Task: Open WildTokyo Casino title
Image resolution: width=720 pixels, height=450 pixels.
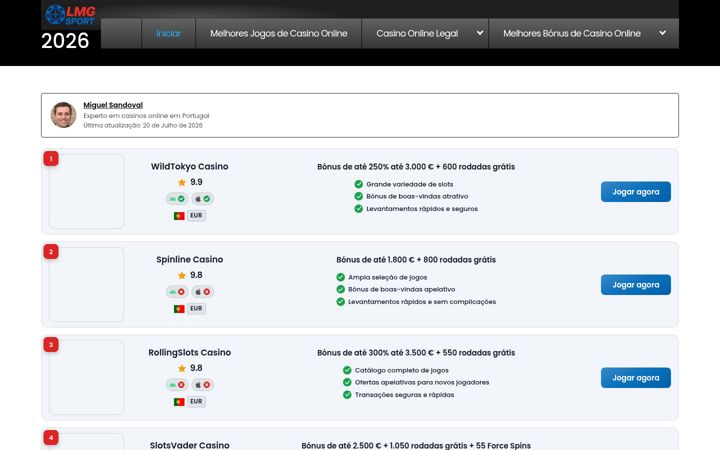Action: [190, 167]
